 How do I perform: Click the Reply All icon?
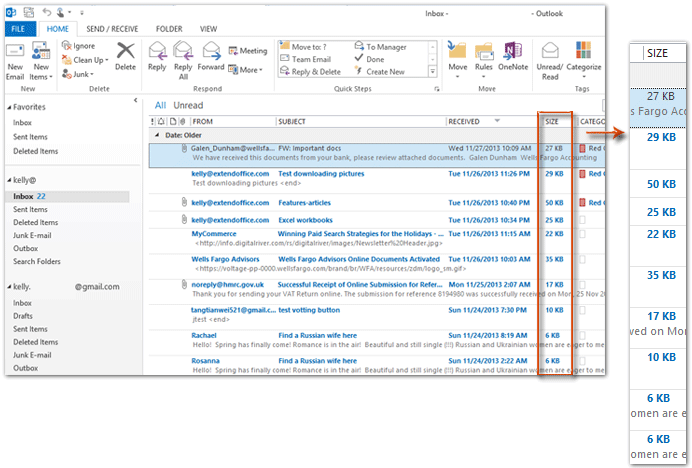(183, 51)
